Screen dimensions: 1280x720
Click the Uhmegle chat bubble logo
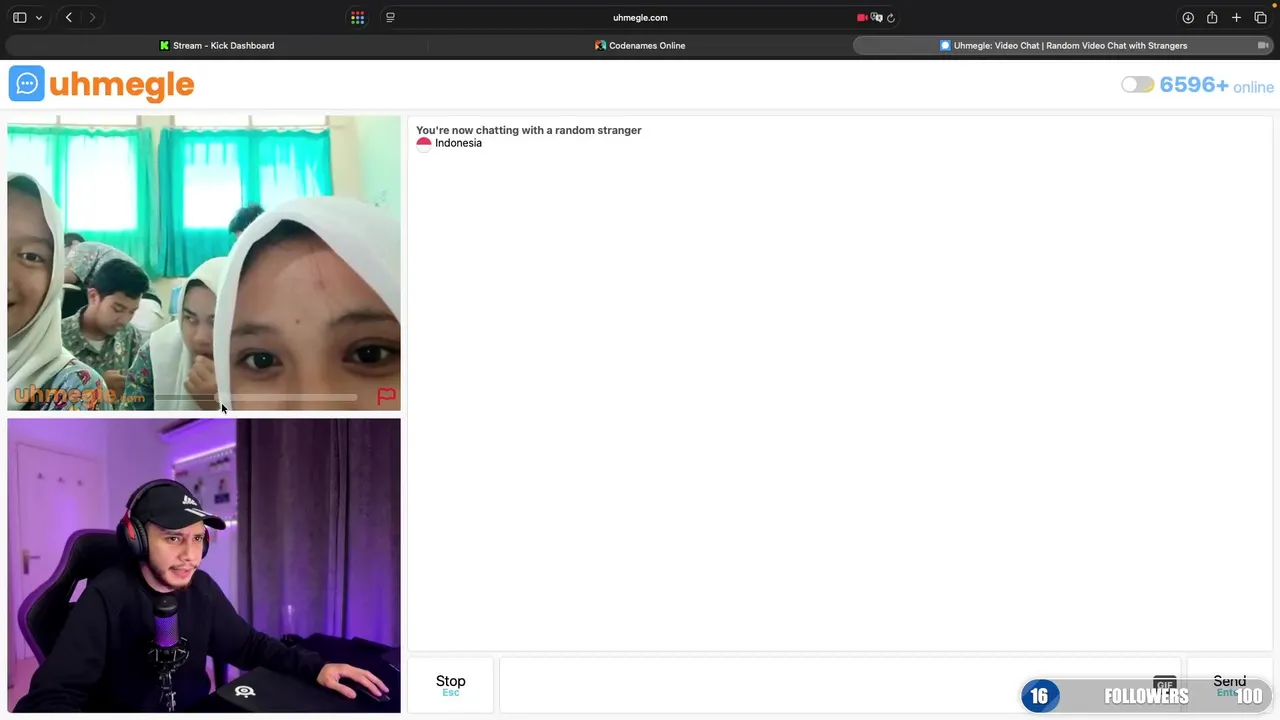click(x=26, y=84)
